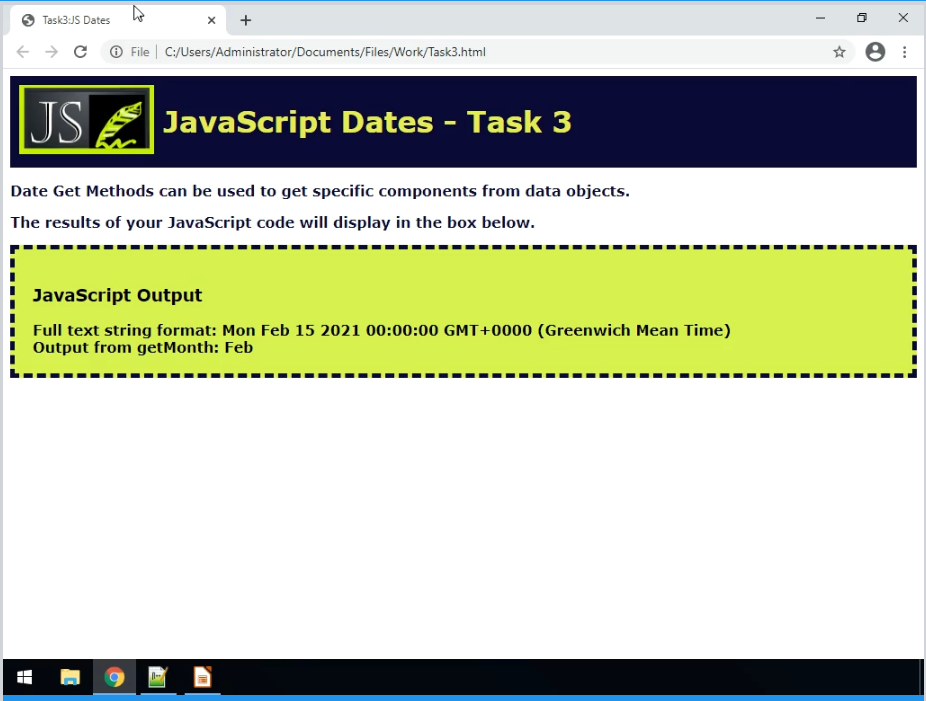Reload the Task3.html page
This screenshot has width=926, height=701.
(x=80, y=52)
